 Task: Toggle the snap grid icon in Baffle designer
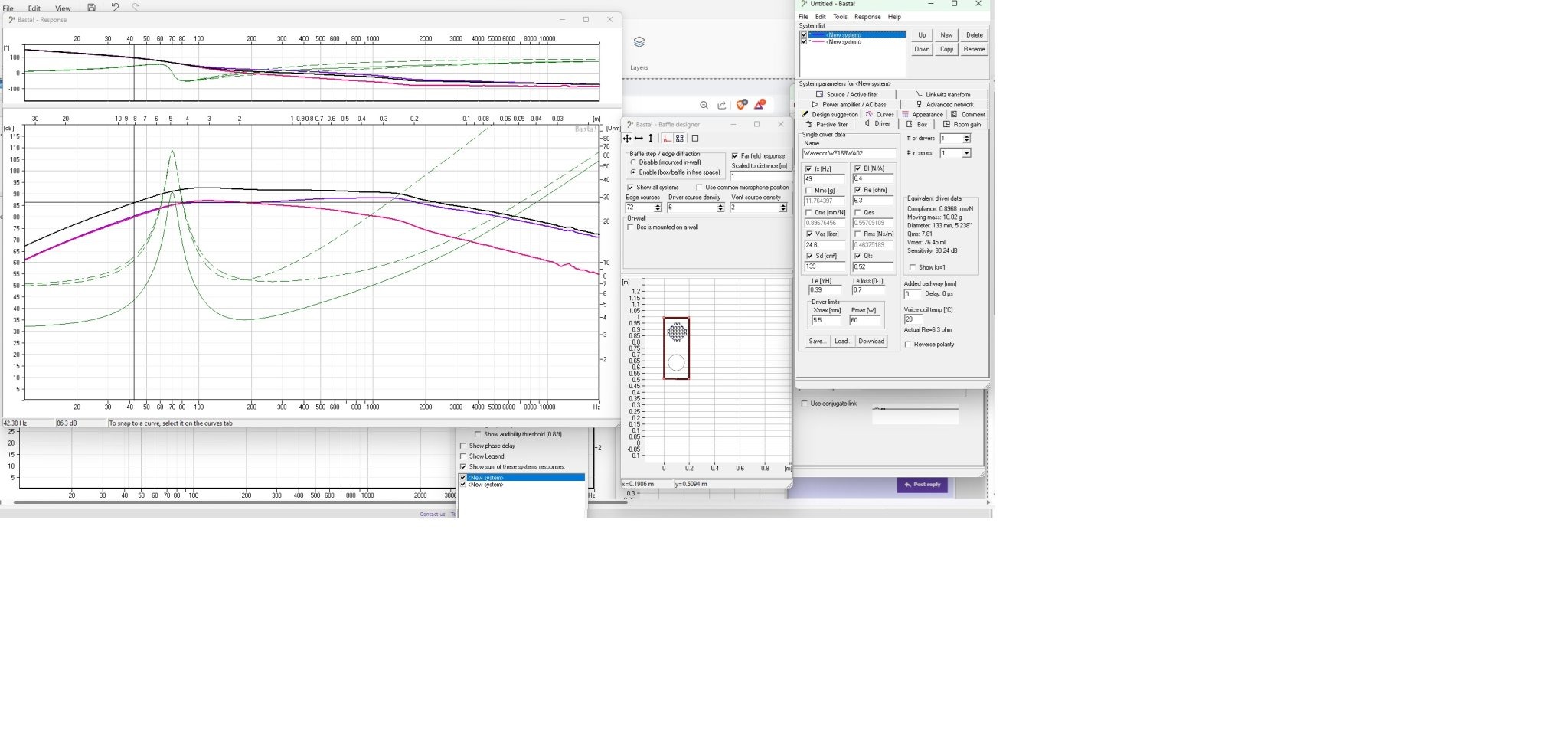pos(680,139)
